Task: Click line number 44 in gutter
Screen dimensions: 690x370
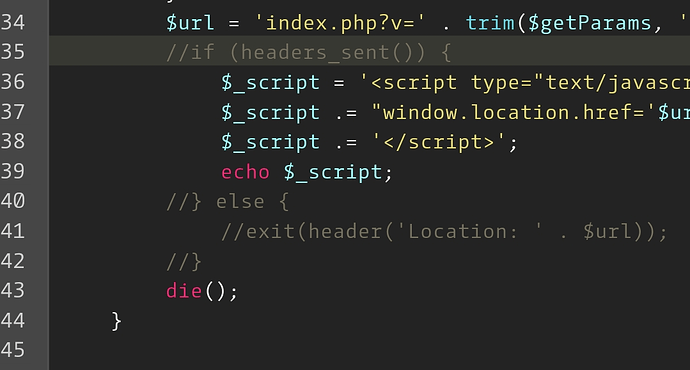Action: coord(13,320)
